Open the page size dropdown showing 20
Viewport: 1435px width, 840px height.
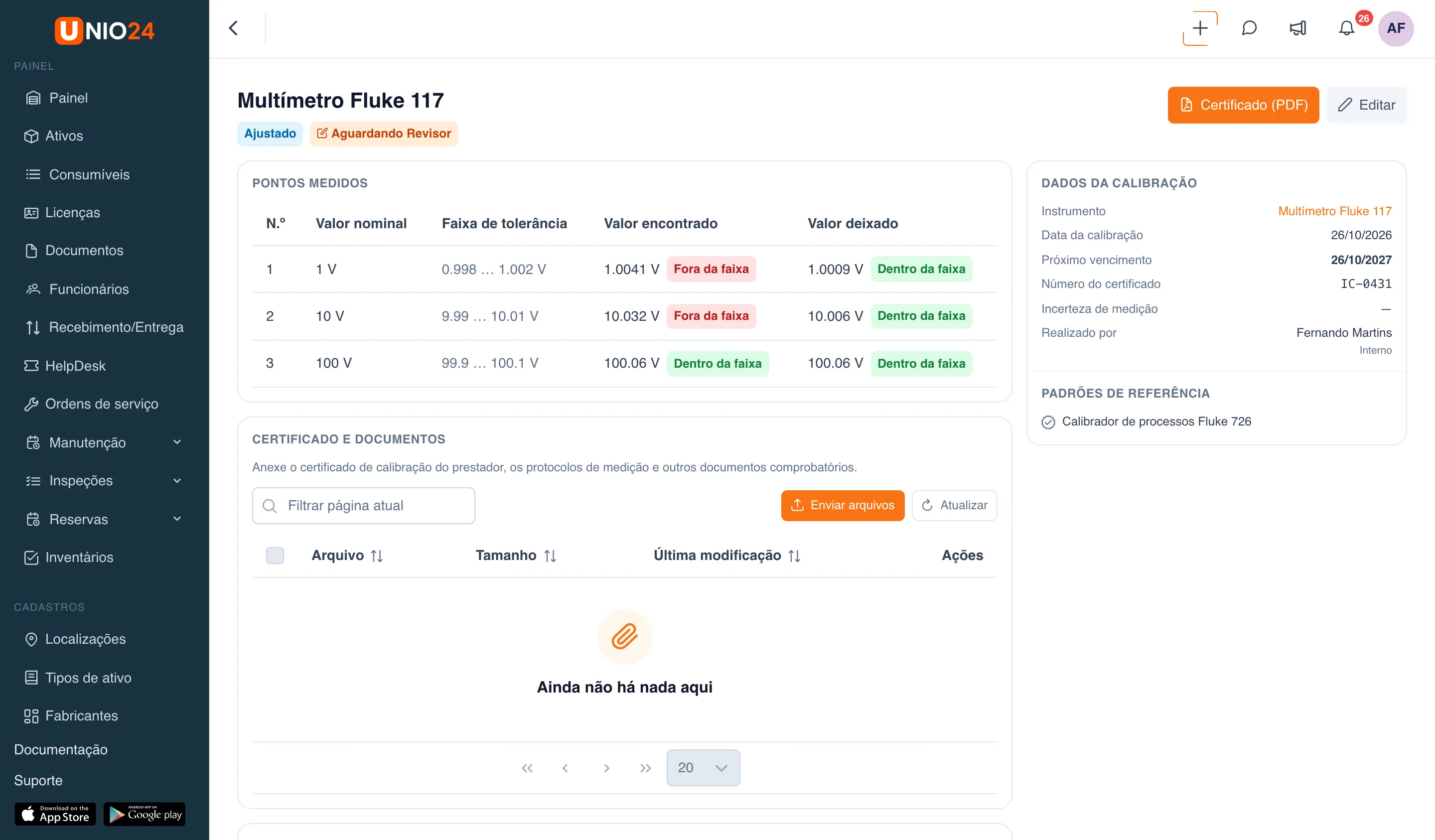click(703, 768)
